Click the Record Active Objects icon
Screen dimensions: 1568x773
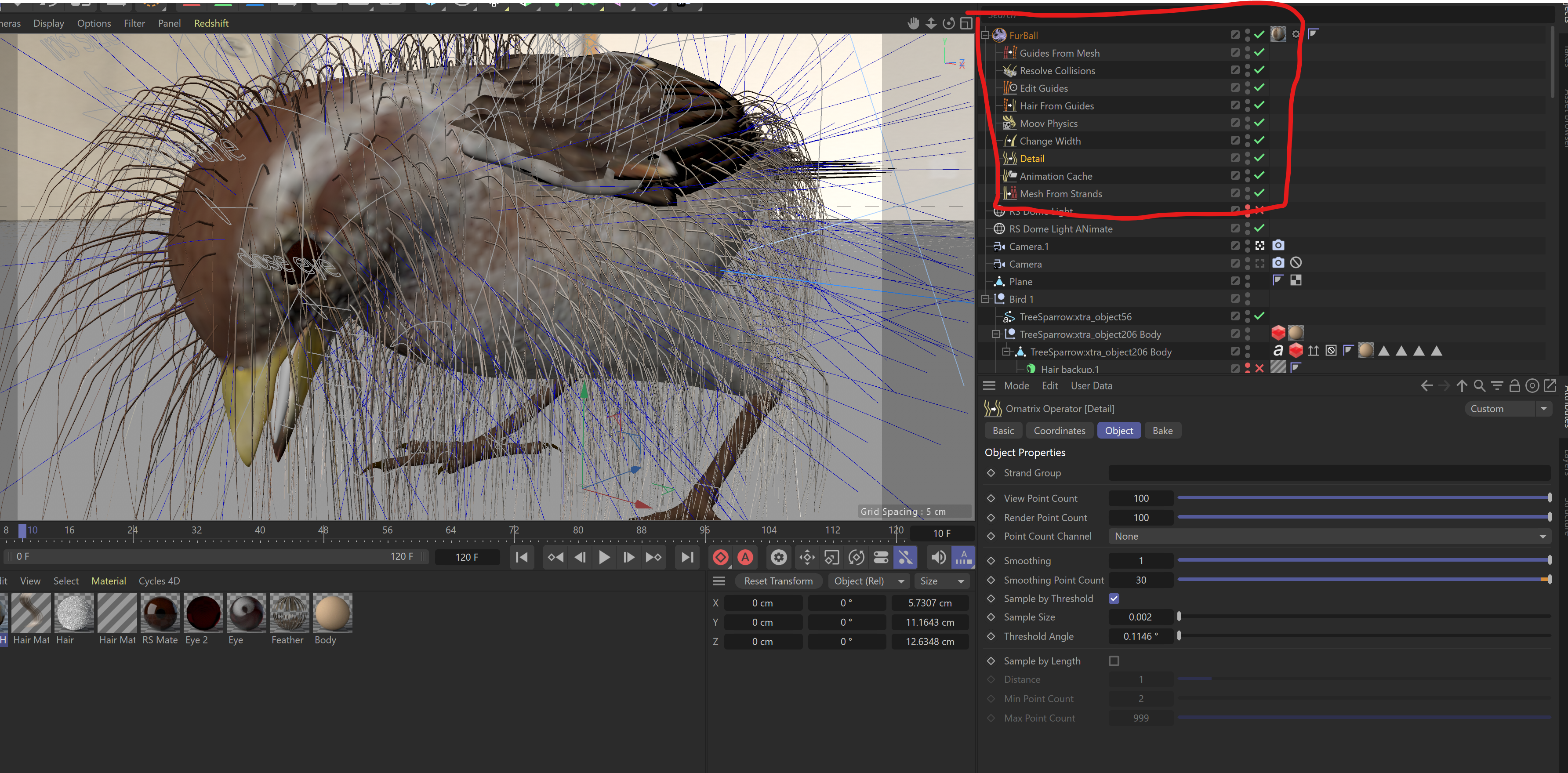(x=721, y=557)
